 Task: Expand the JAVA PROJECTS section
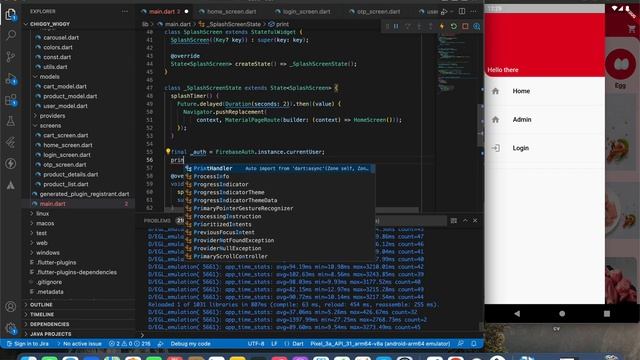pyautogui.click(x=50, y=334)
